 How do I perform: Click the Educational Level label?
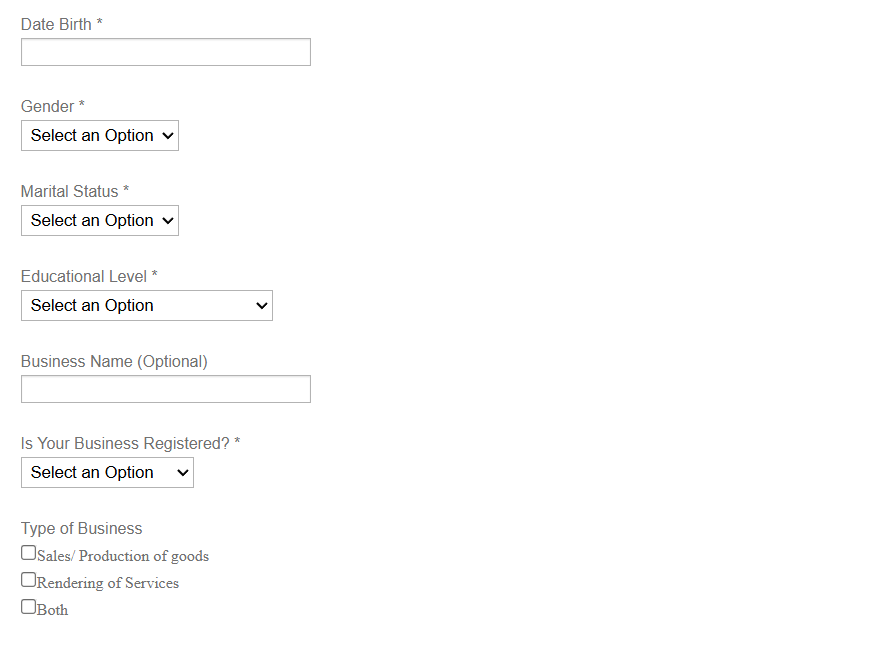(x=84, y=276)
